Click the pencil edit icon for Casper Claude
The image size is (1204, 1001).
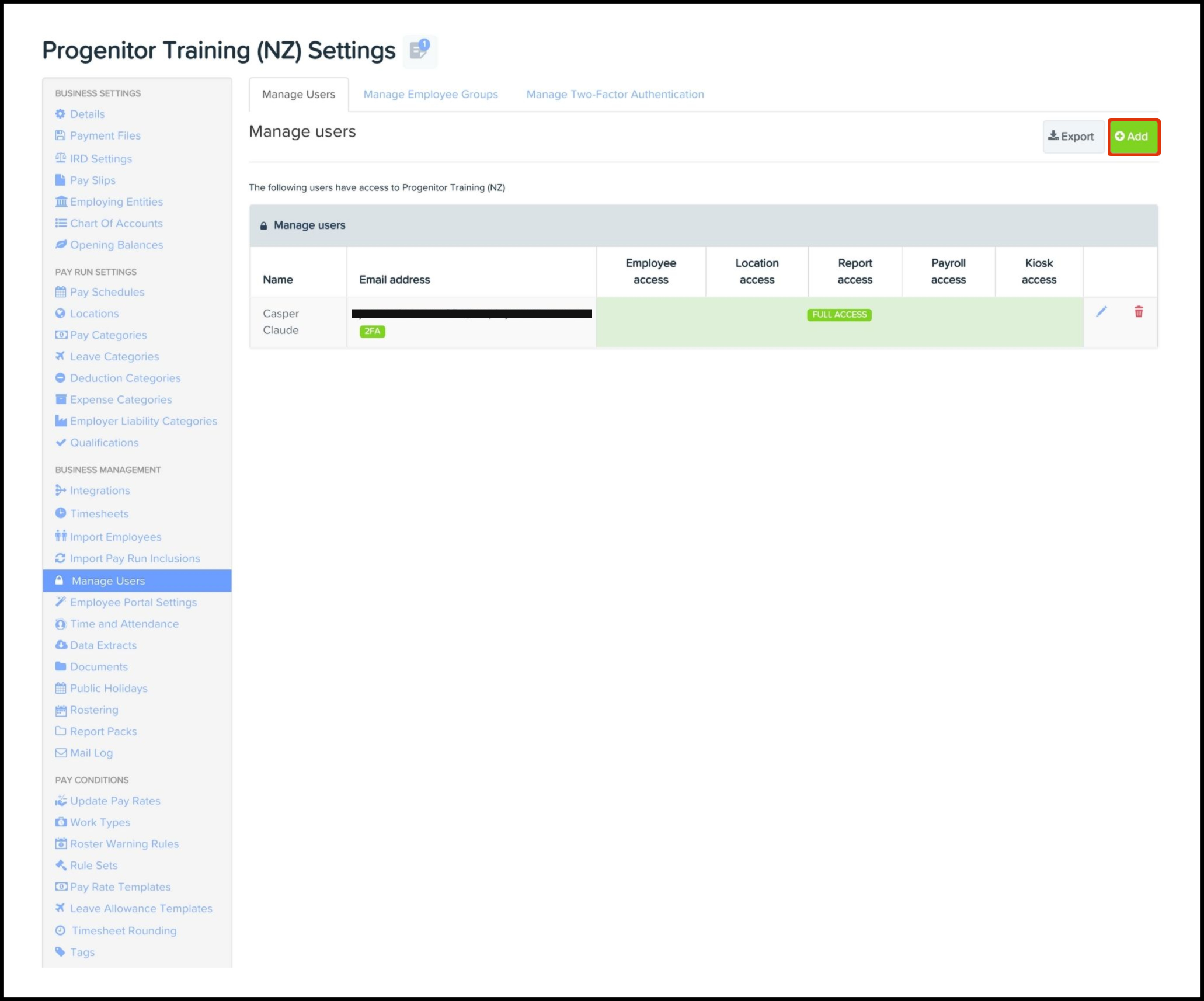click(1101, 312)
